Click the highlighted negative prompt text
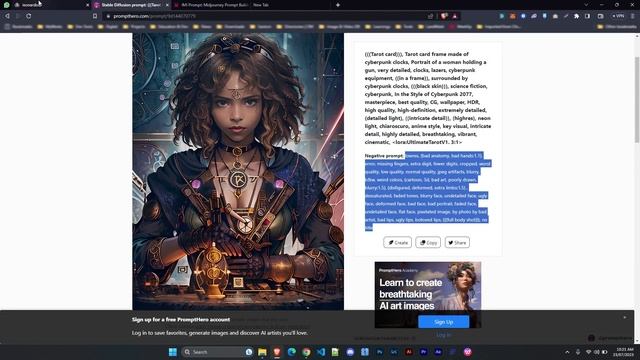Image resolution: width=640 pixels, height=360 pixels. click(427, 191)
